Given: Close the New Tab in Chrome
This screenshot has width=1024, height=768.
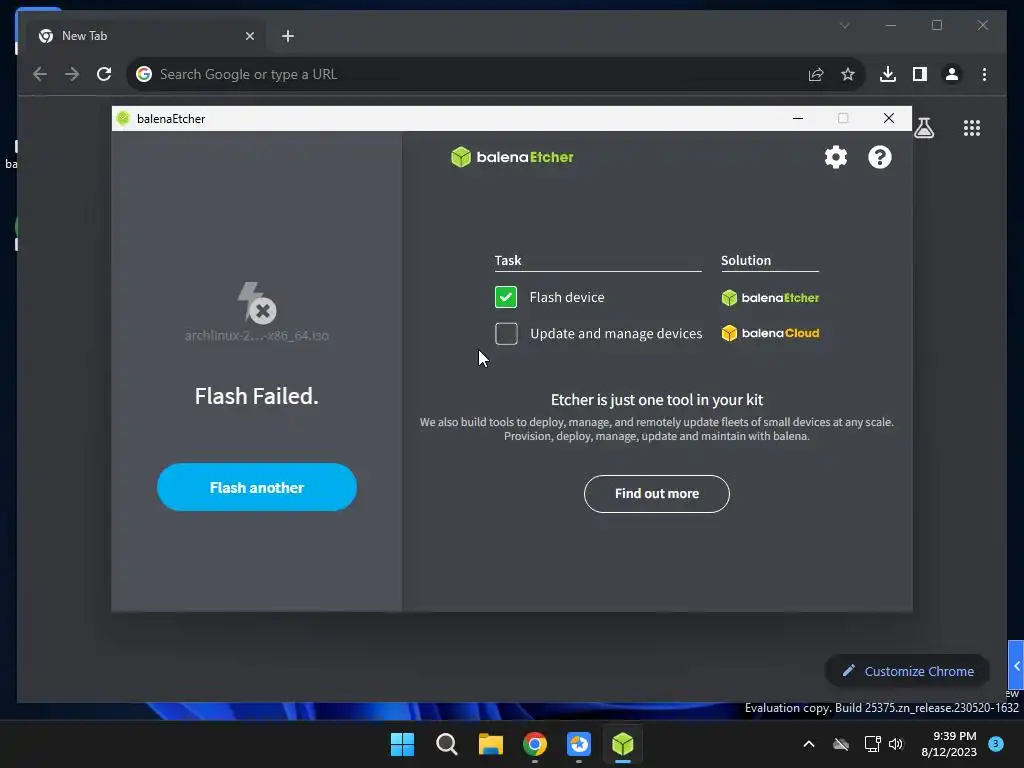Looking at the screenshot, I should (x=249, y=36).
